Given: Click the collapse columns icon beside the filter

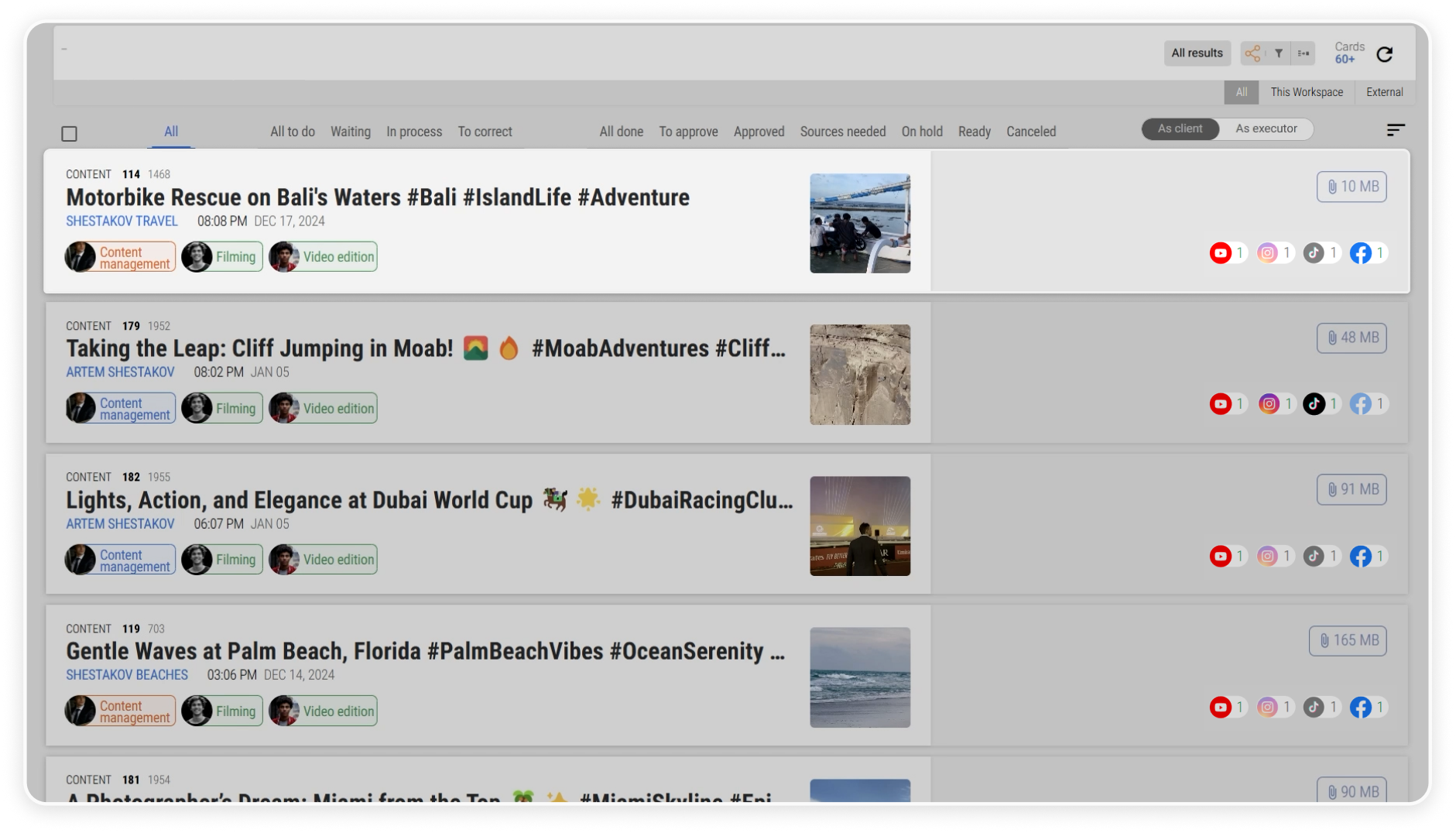Looking at the screenshot, I should (1304, 53).
